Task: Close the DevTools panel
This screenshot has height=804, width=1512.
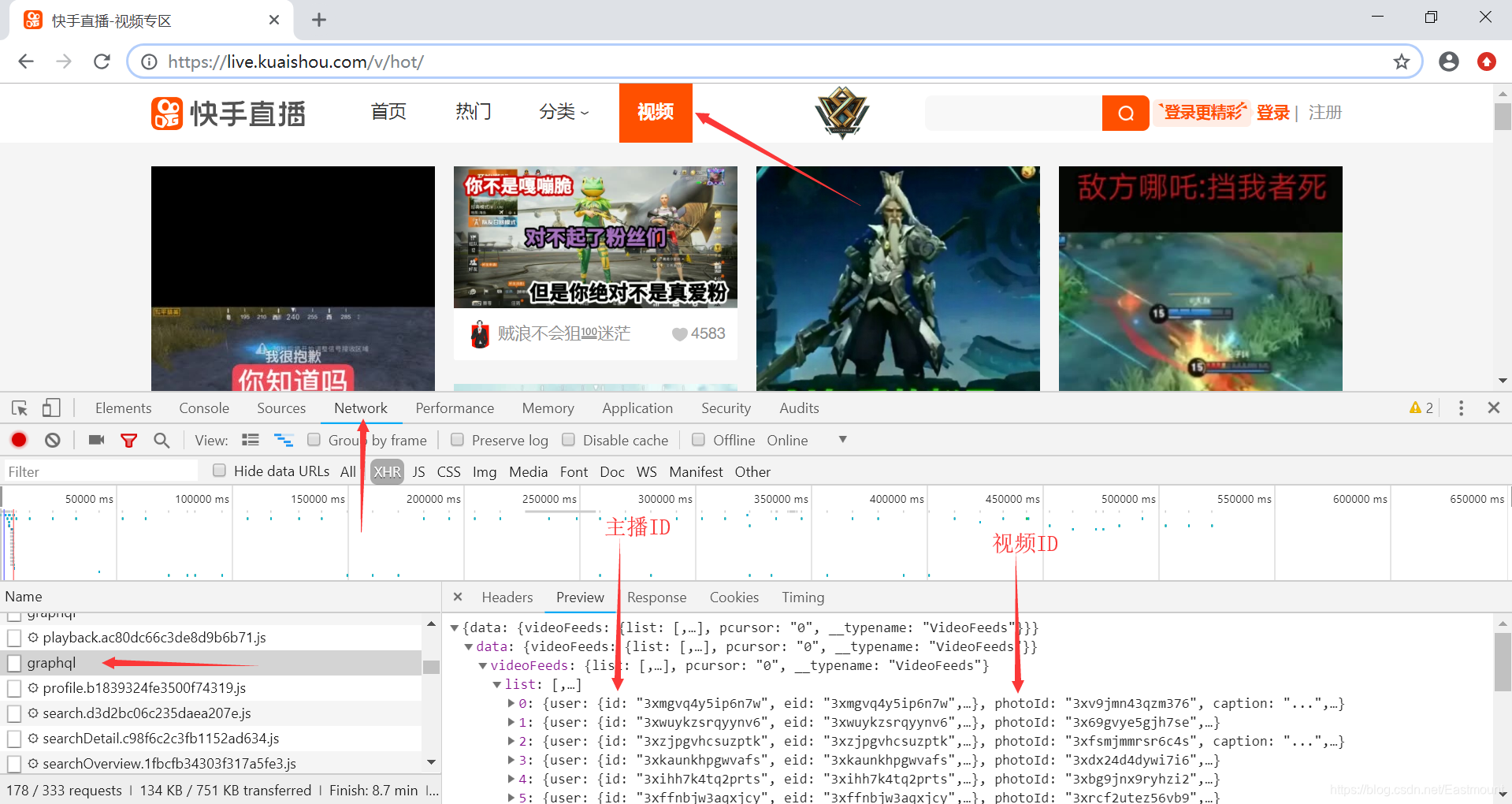Action: (1493, 408)
